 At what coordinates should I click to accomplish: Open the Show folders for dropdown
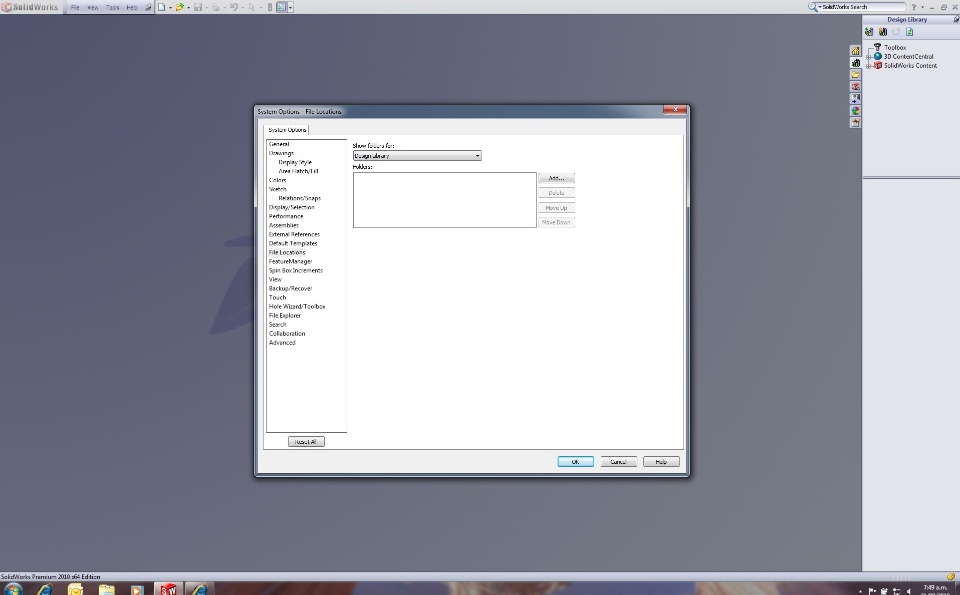417,155
